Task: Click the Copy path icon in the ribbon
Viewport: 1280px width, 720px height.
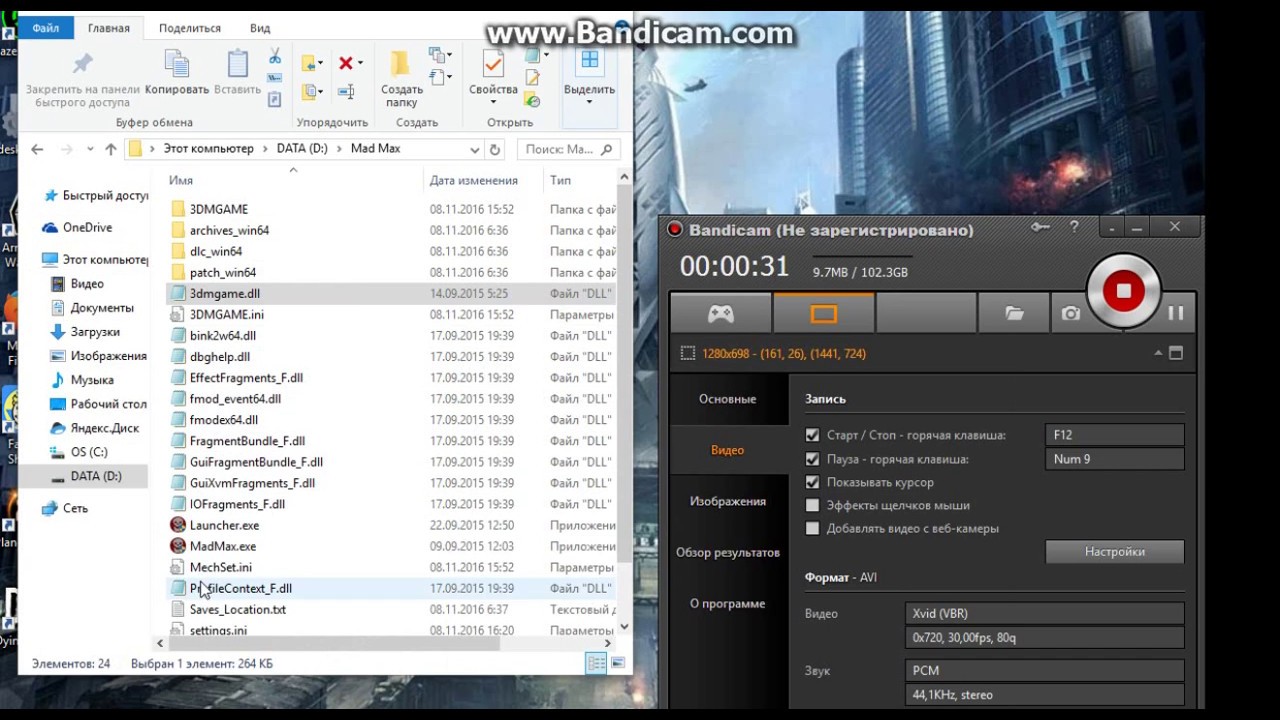Action: click(x=274, y=79)
